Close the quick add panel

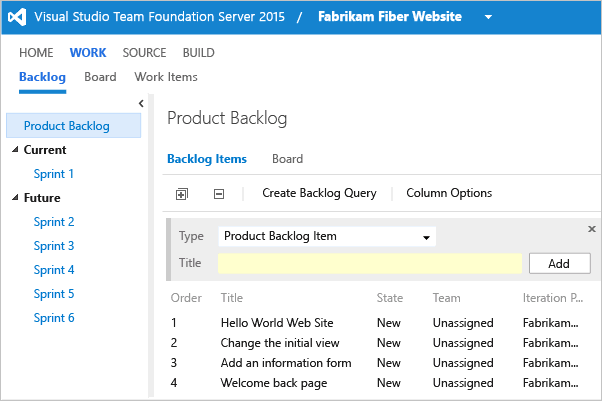(591, 229)
